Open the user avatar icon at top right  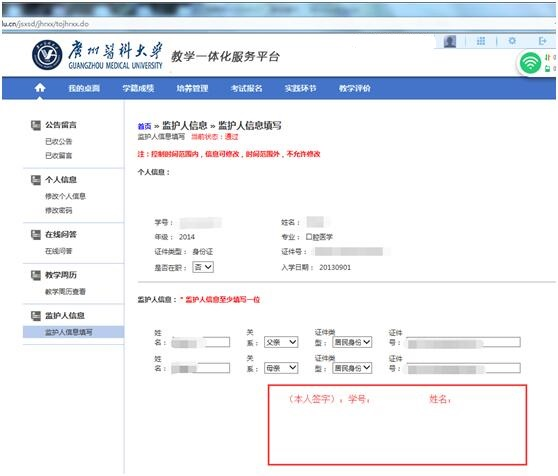click(450, 41)
